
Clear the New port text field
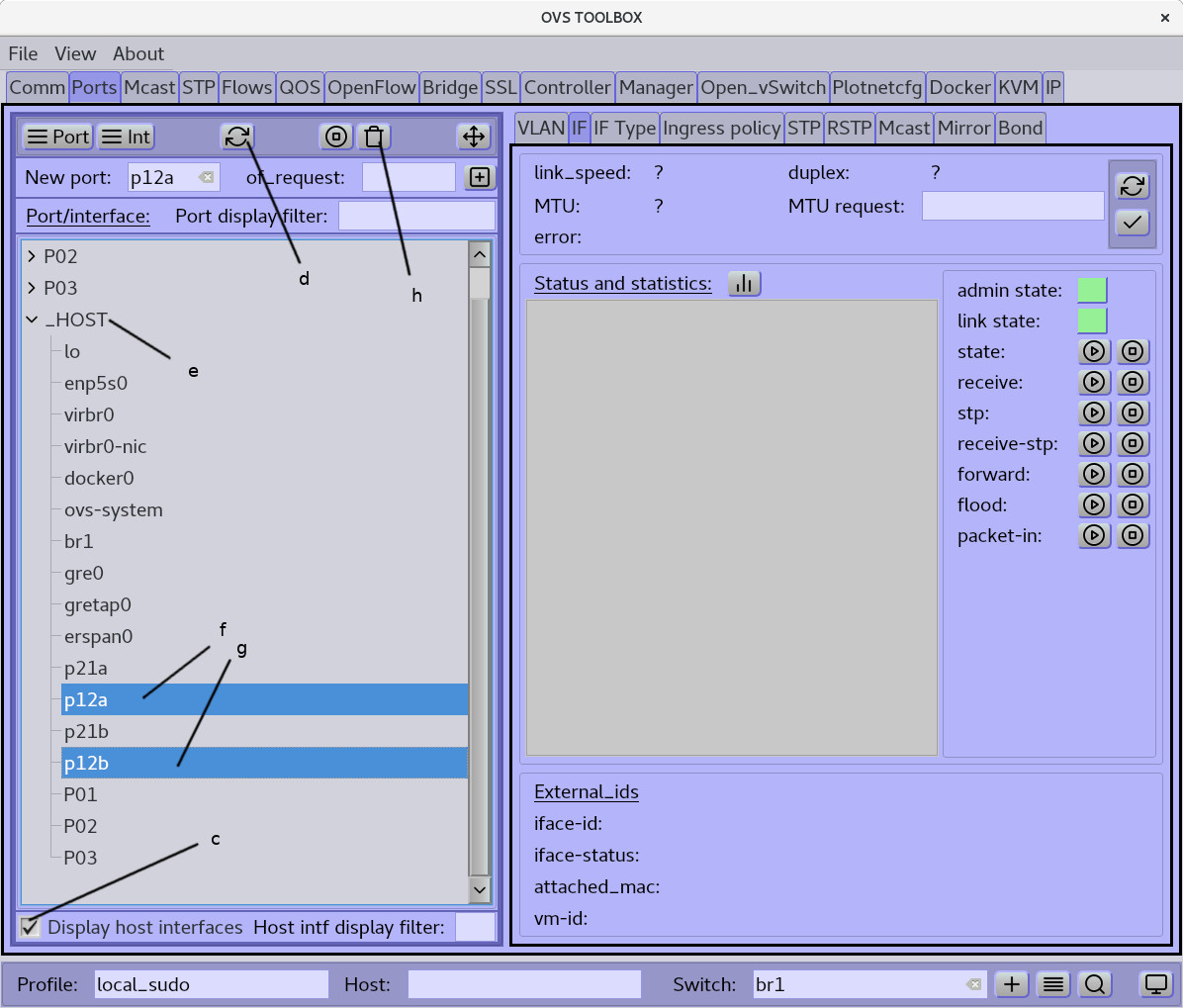pos(206,177)
